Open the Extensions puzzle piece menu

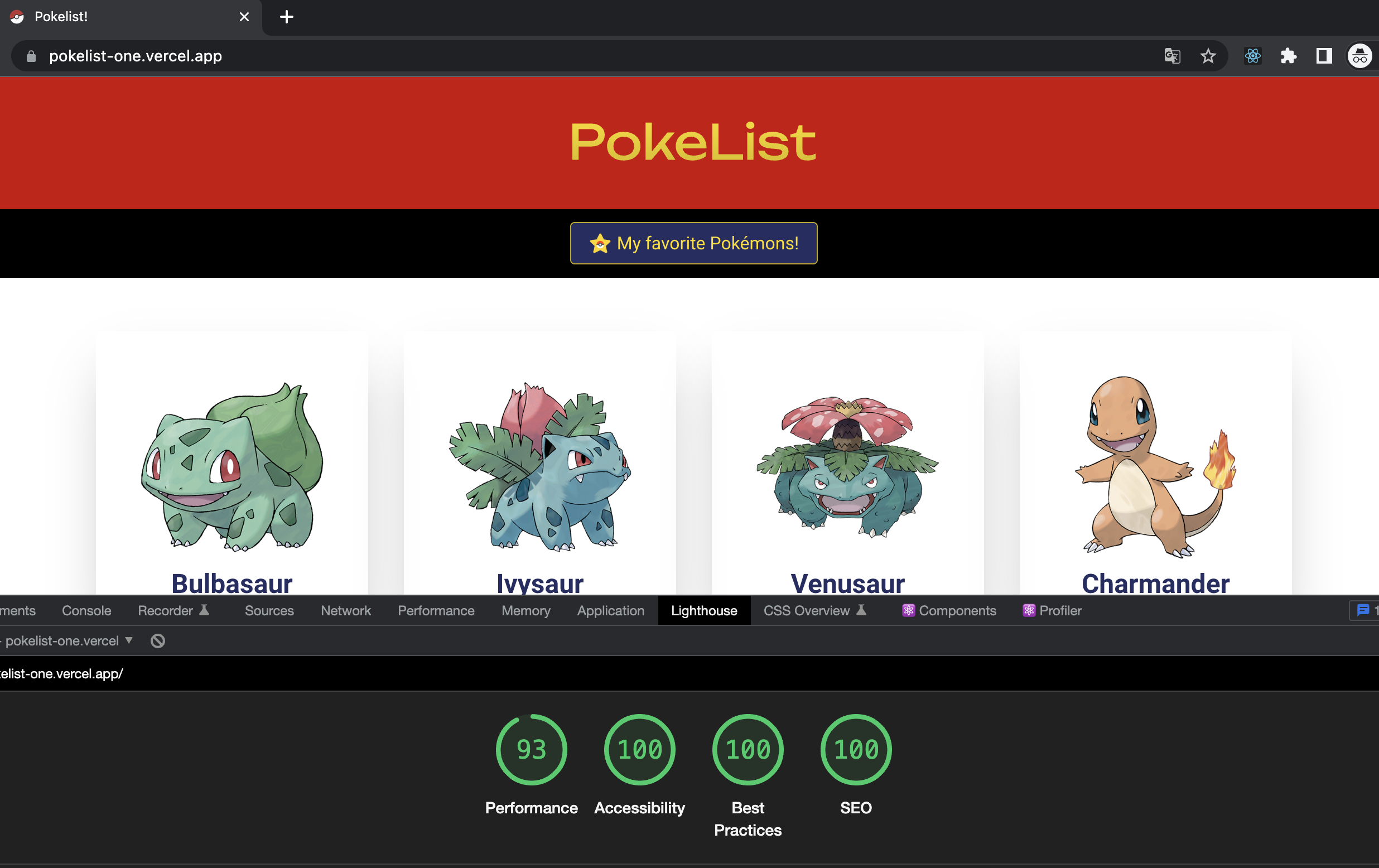click(1288, 56)
